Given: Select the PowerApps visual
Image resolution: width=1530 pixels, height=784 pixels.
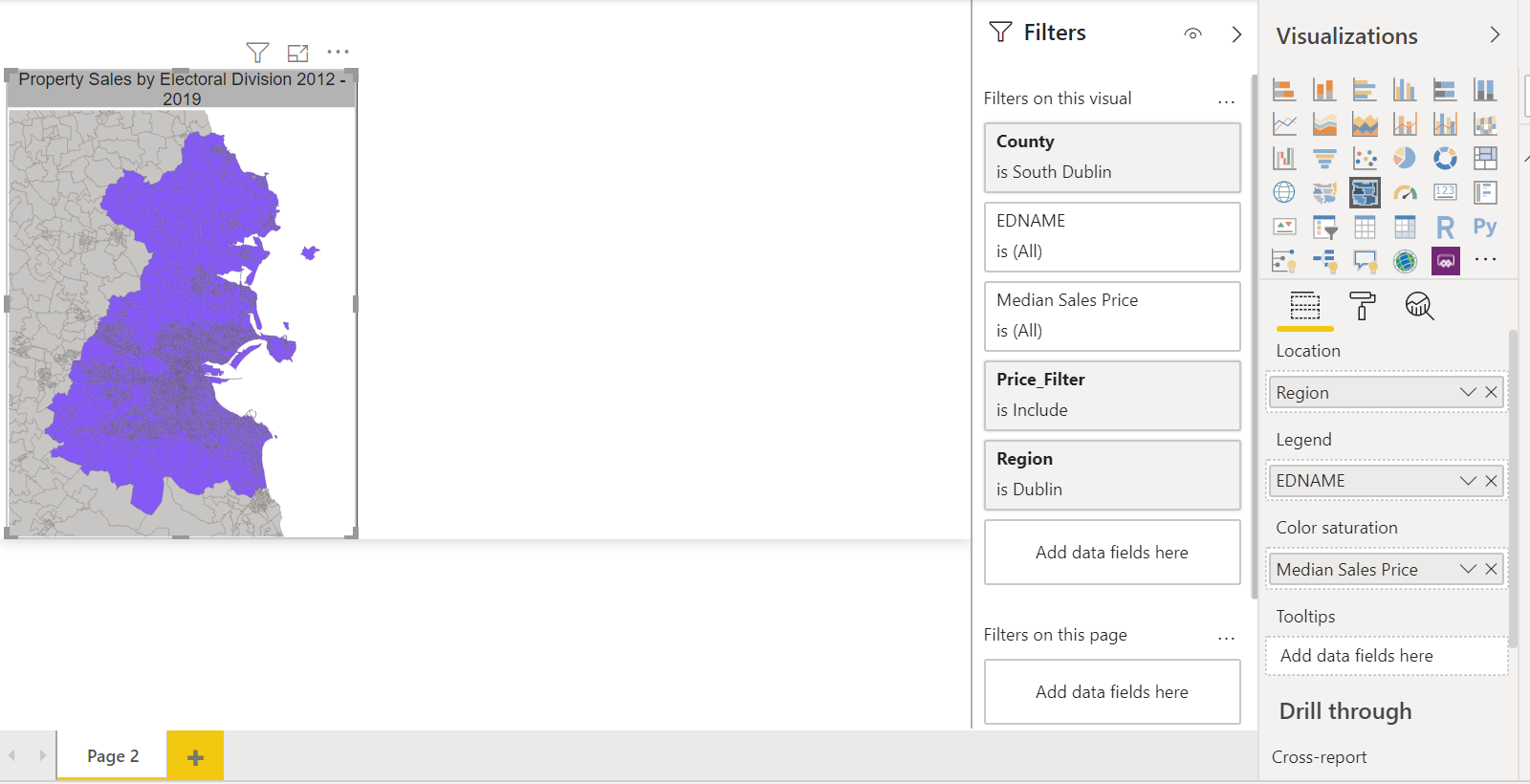Looking at the screenshot, I should tap(1445, 260).
